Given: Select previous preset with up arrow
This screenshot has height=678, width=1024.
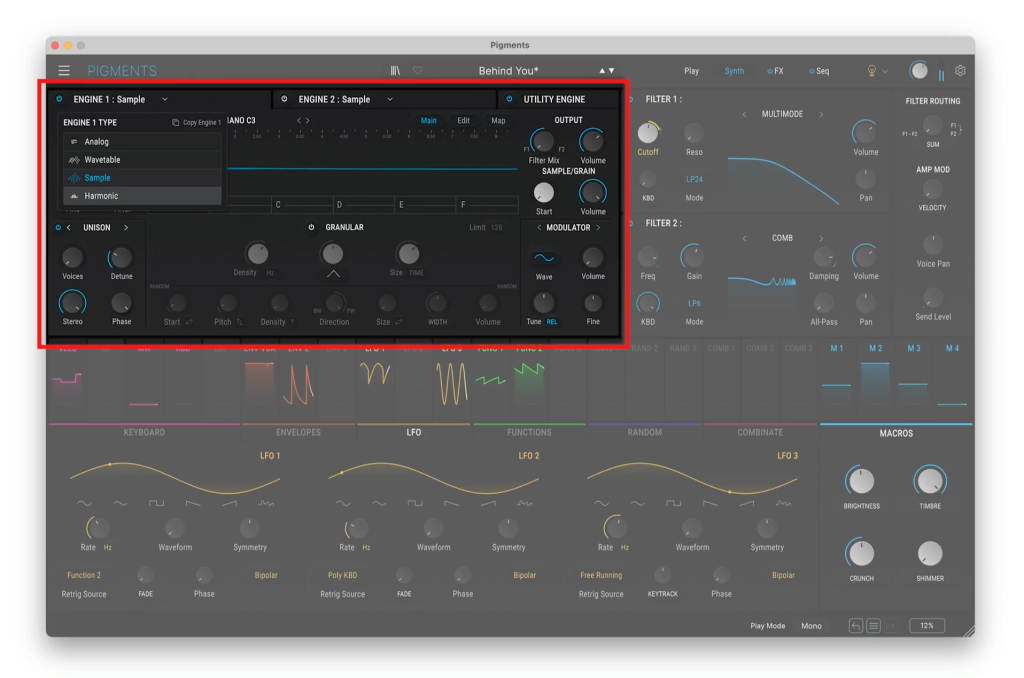Looking at the screenshot, I should (602, 71).
